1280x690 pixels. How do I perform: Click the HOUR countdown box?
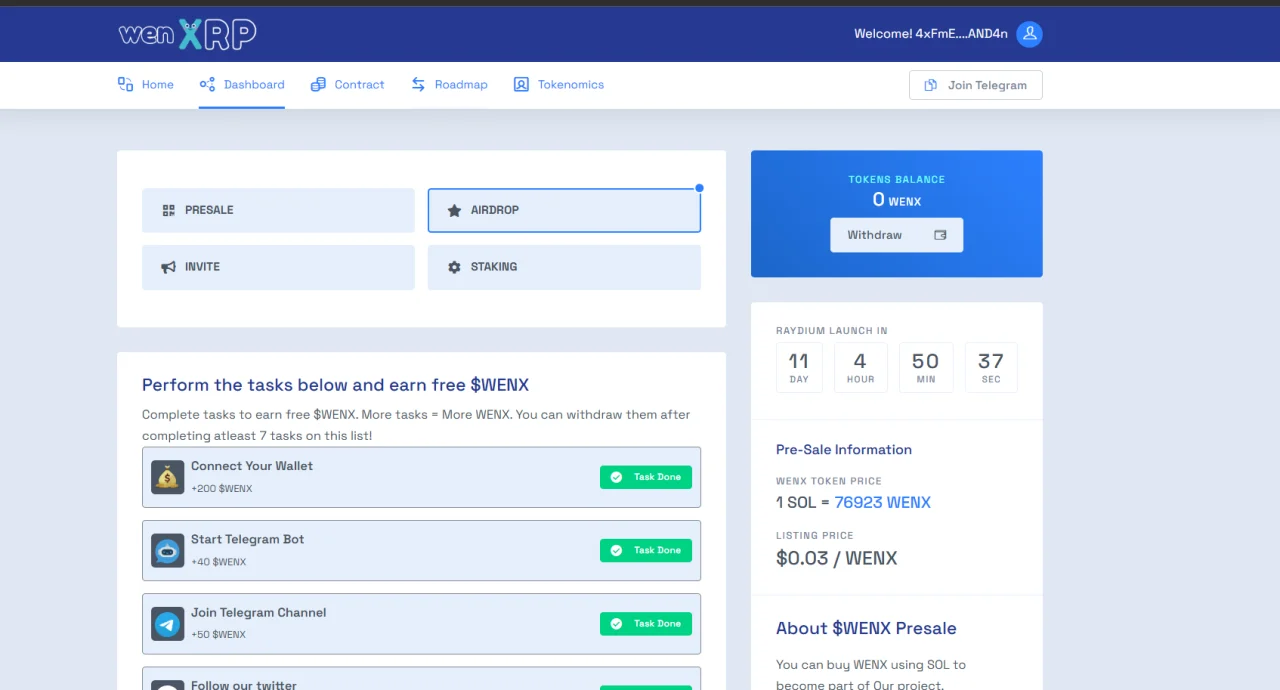click(861, 367)
